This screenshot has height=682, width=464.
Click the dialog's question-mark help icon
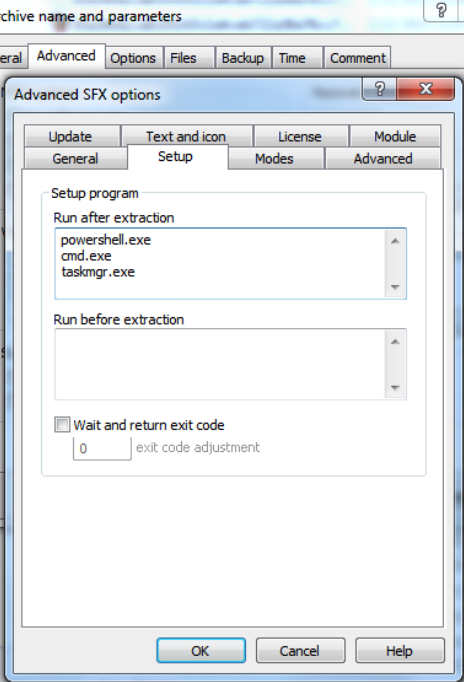380,89
